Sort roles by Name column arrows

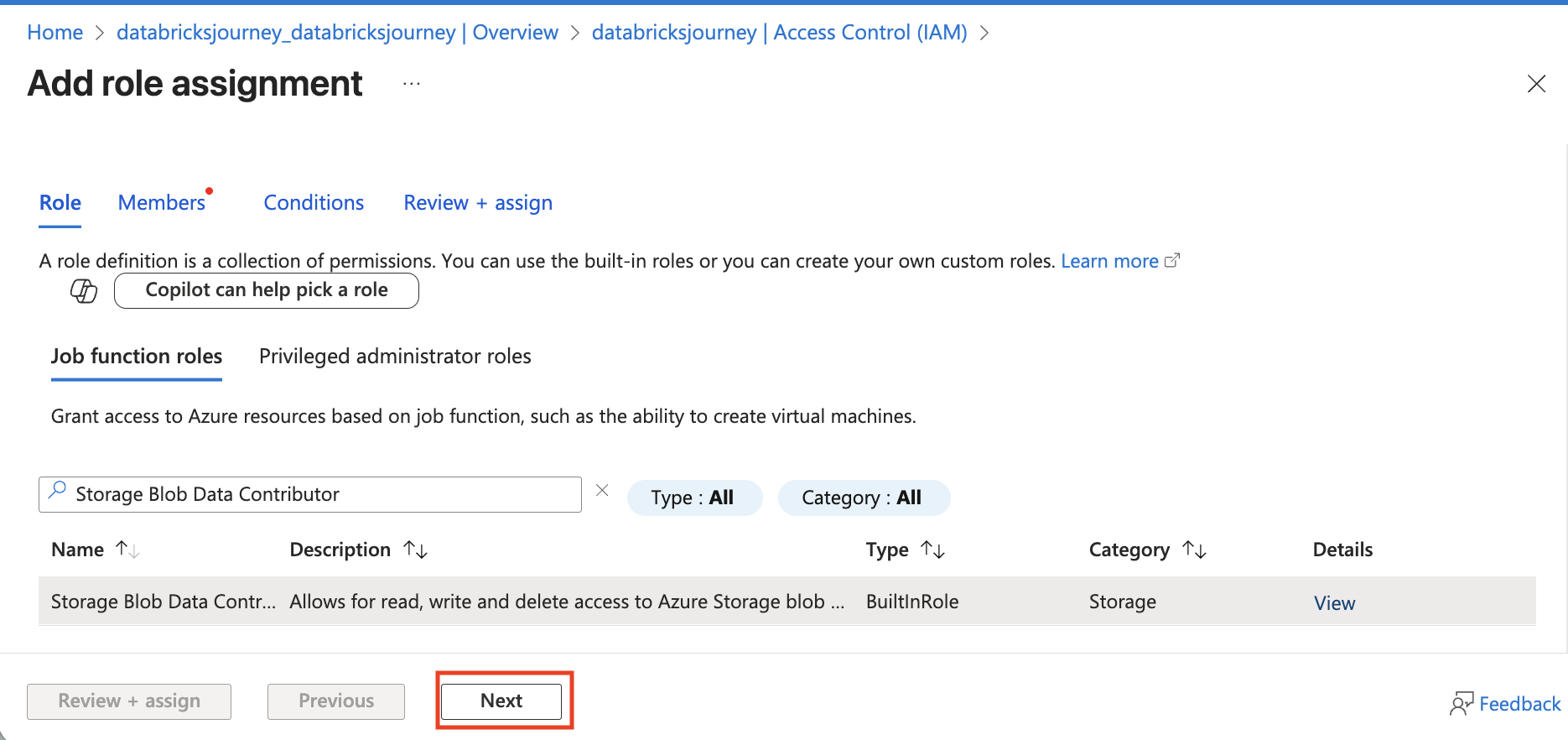click(x=127, y=550)
